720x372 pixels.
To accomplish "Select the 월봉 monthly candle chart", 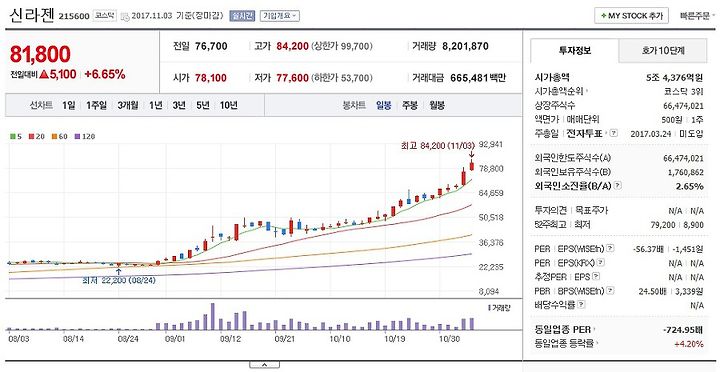I will pos(437,105).
